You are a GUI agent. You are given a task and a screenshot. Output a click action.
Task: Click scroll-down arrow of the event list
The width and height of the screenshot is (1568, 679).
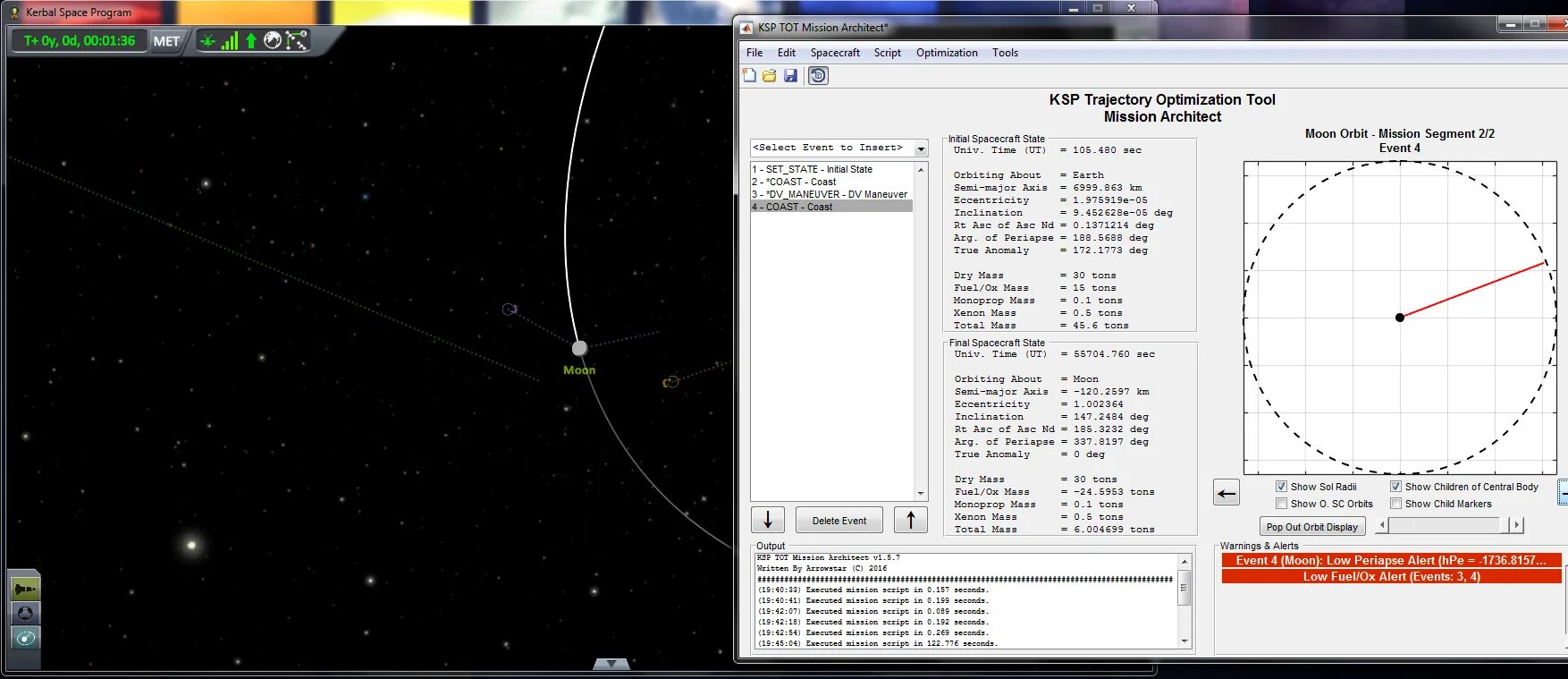click(921, 494)
